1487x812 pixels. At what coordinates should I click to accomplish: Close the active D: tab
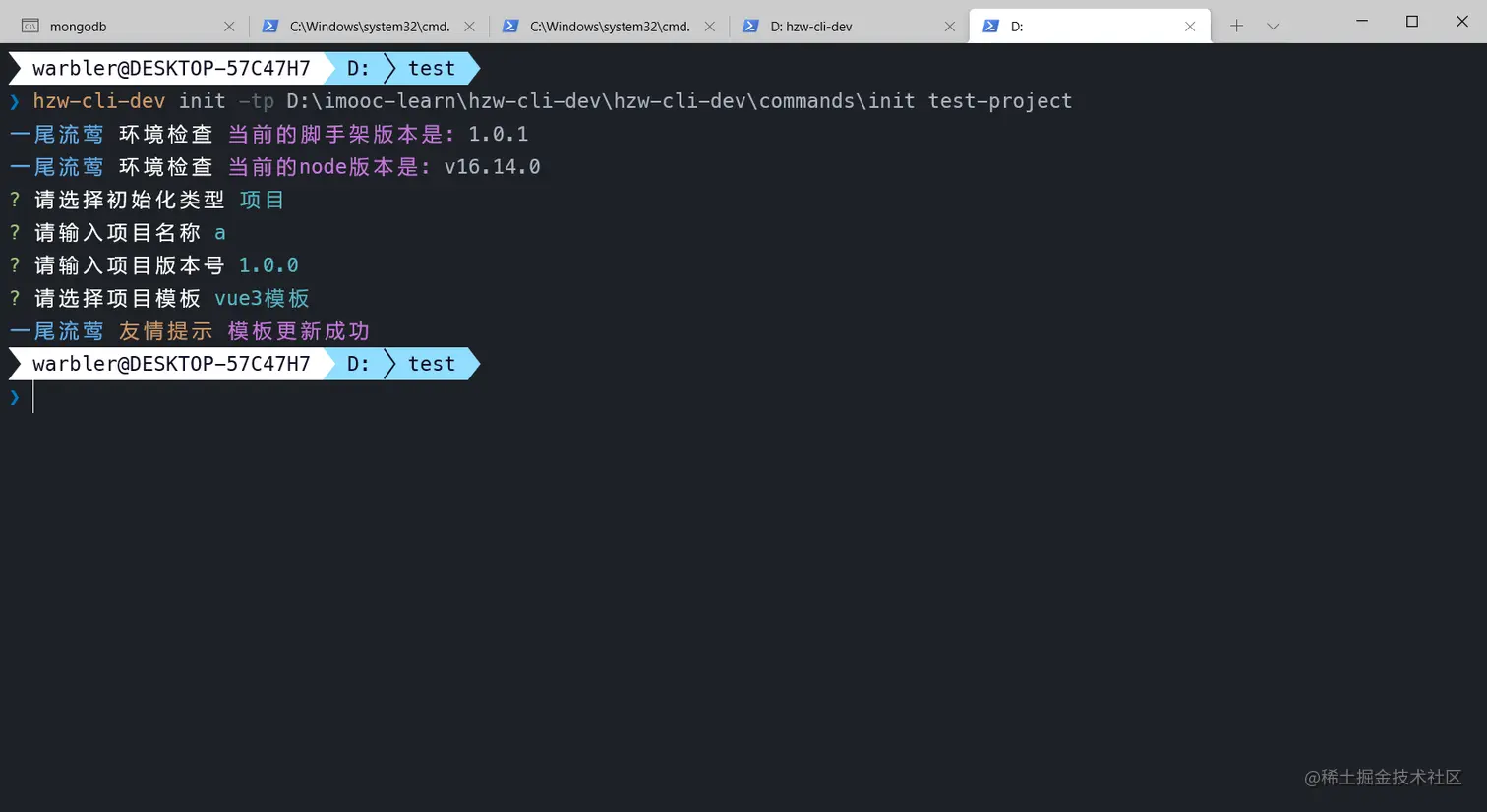coord(1190,27)
